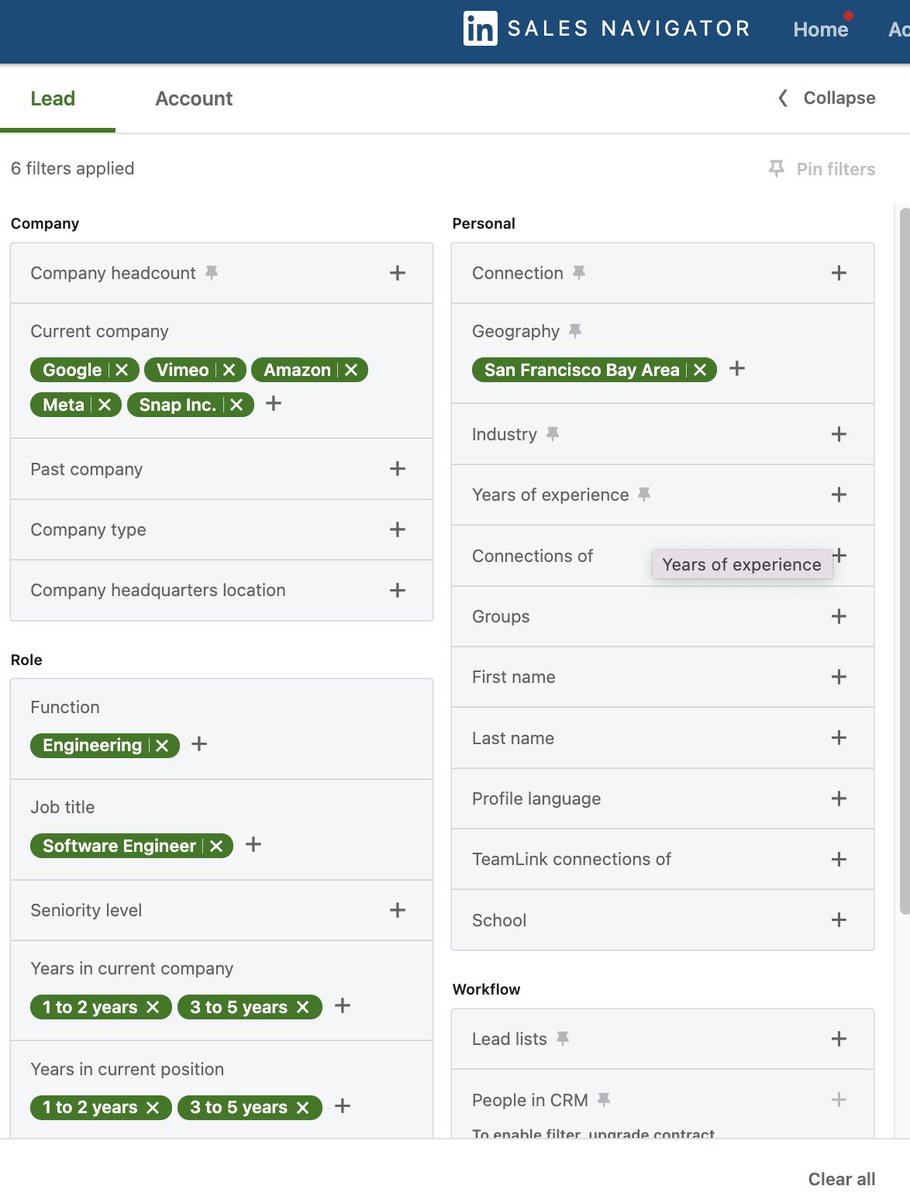This screenshot has height=1200, width=910.
Task: Expand the Groups filter
Action: (x=839, y=617)
